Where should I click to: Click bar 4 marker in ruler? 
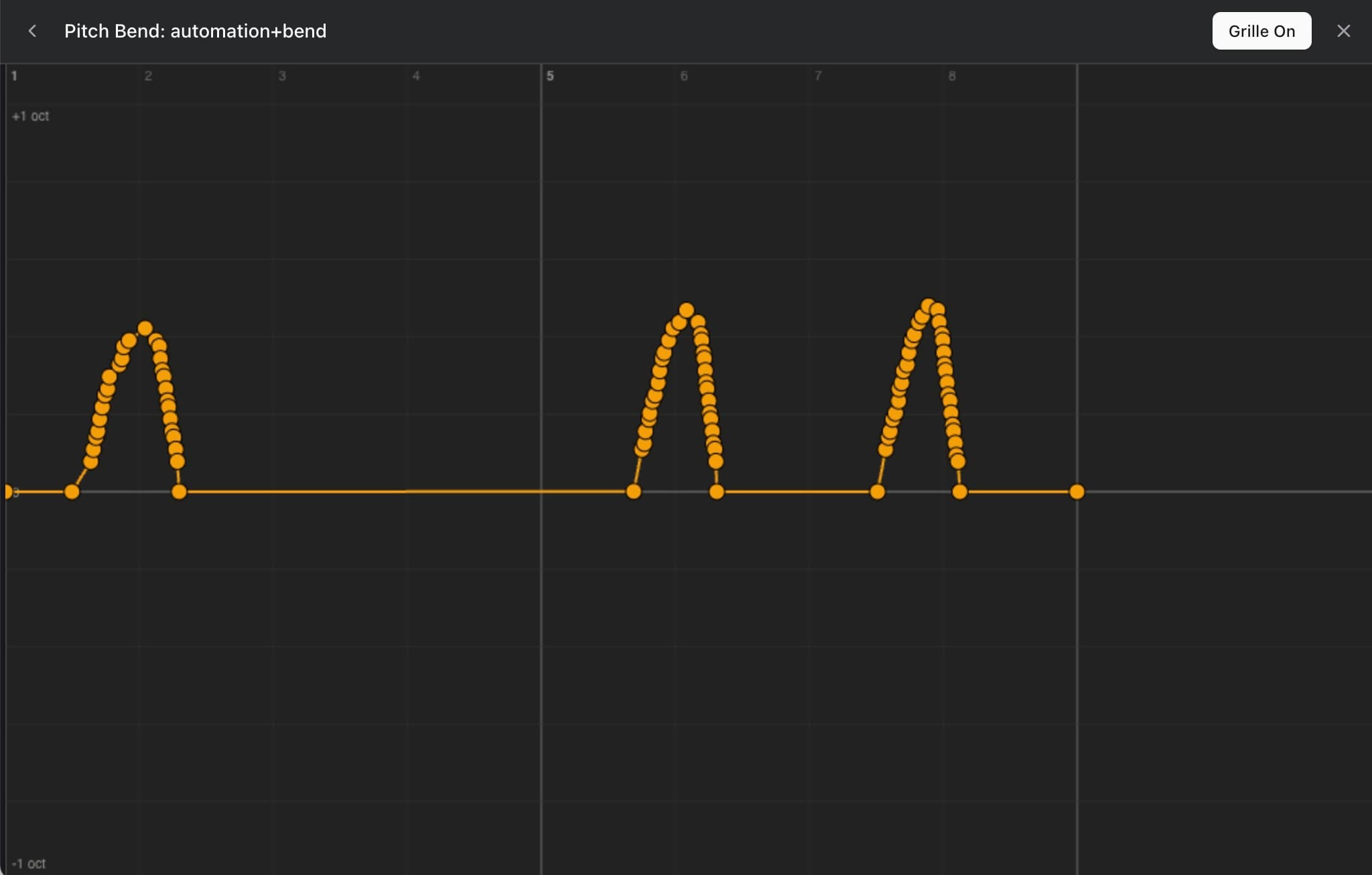tap(416, 76)
